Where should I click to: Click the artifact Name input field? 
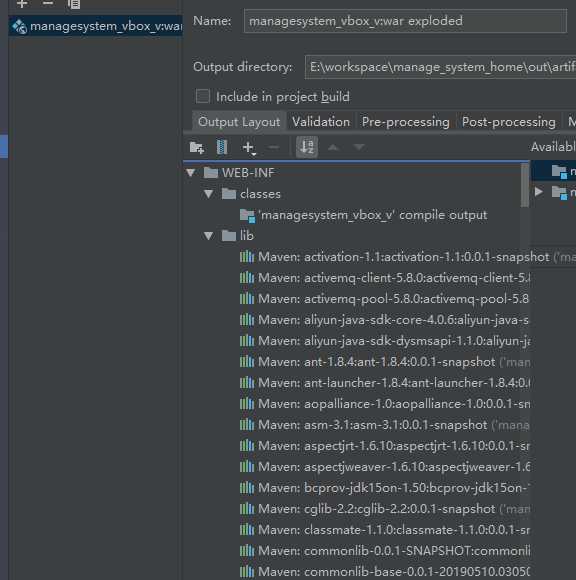405,21
